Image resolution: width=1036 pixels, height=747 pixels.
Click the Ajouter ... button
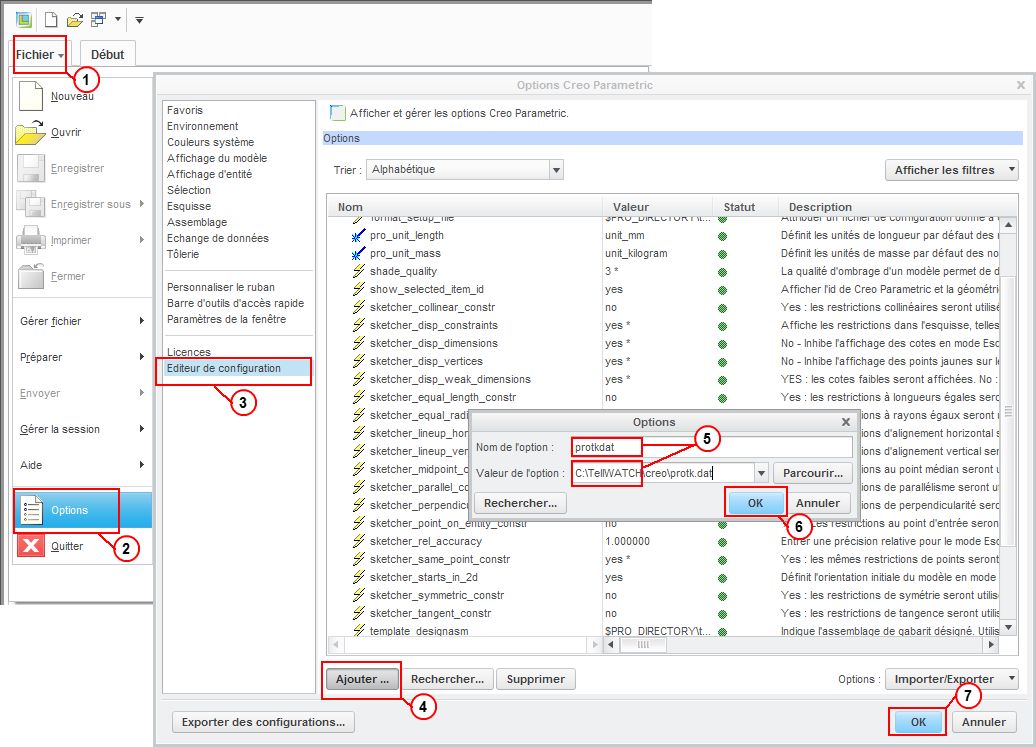pos(362,680)
